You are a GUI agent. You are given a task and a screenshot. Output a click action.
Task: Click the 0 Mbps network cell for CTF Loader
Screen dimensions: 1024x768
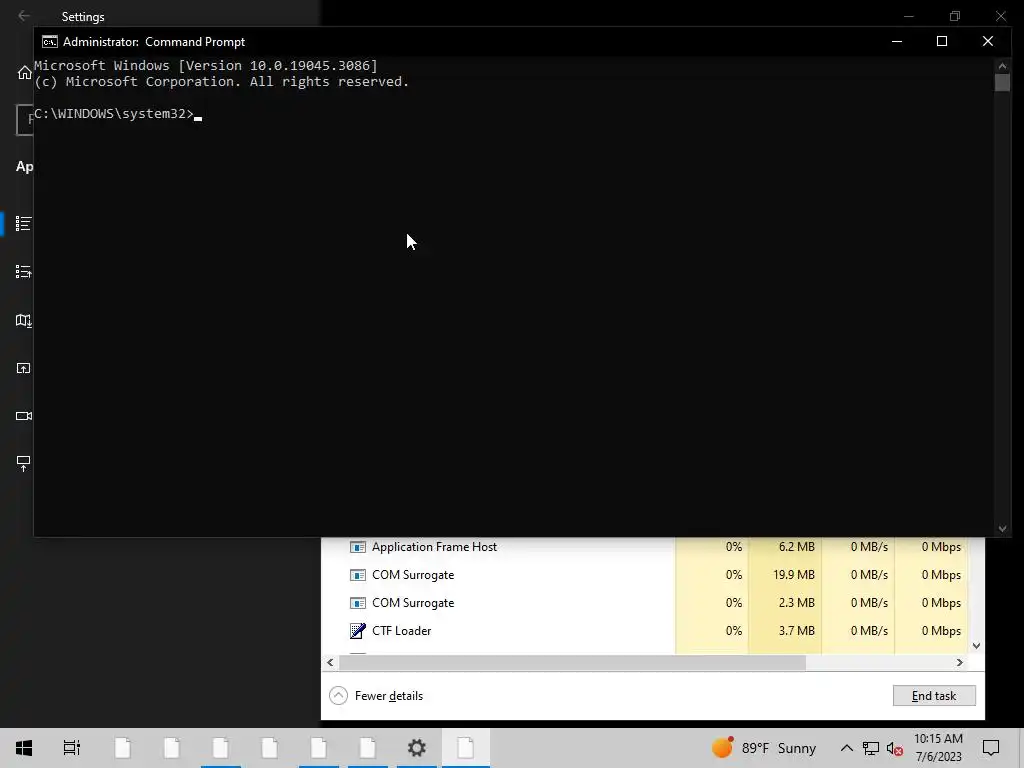pos(931,631)
